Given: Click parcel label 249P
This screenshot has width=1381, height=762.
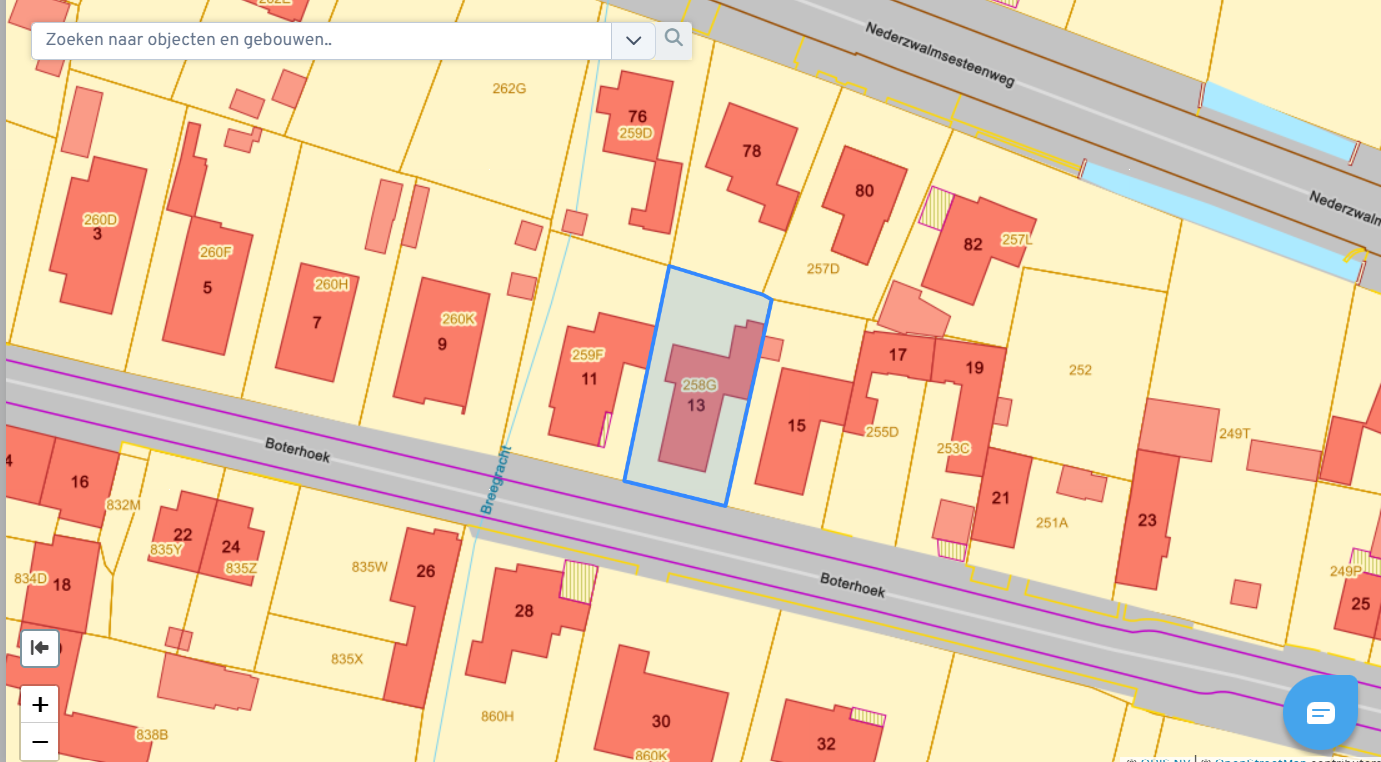Looking at the screenshot, I should click(1346, 572).
